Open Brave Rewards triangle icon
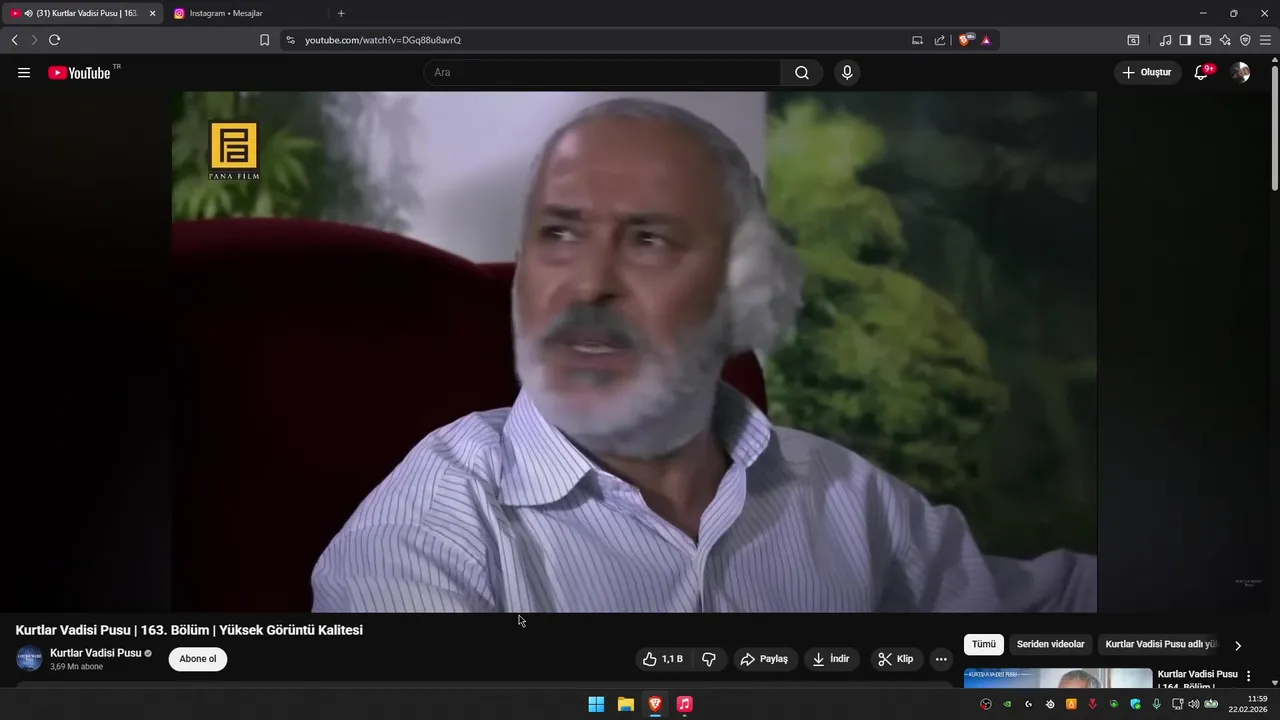The image size is (1280, 720). pyautogui.click(x=986, y=40)
